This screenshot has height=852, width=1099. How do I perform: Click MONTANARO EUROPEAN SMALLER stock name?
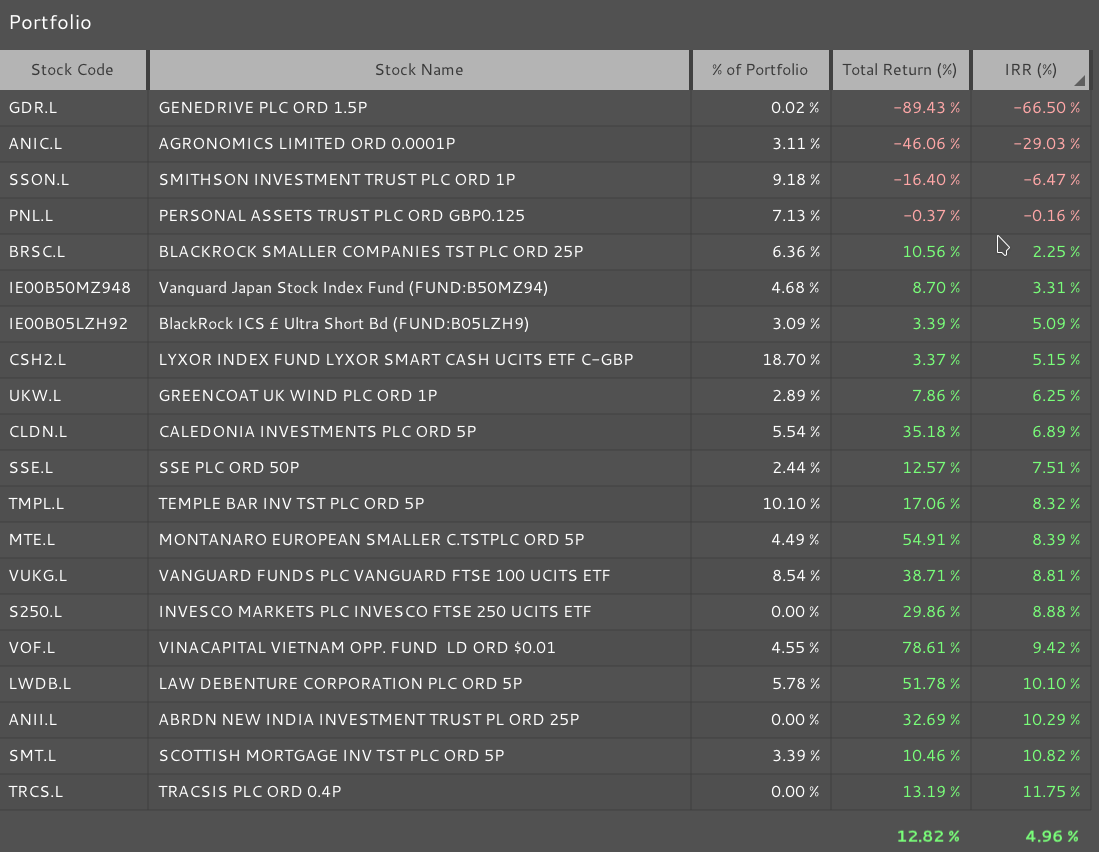[371, 540]
